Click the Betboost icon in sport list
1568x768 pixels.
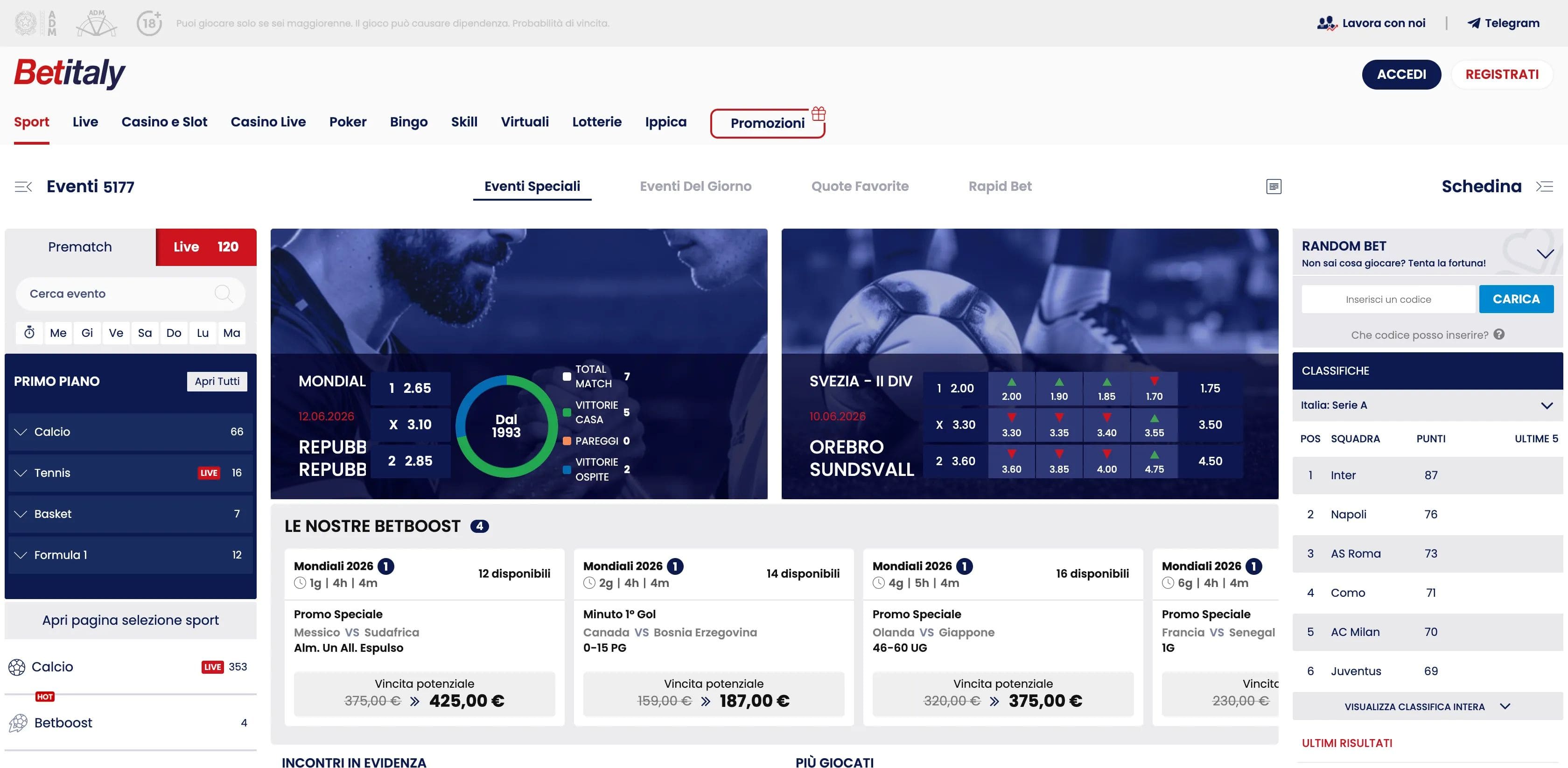tap(18, 723)
